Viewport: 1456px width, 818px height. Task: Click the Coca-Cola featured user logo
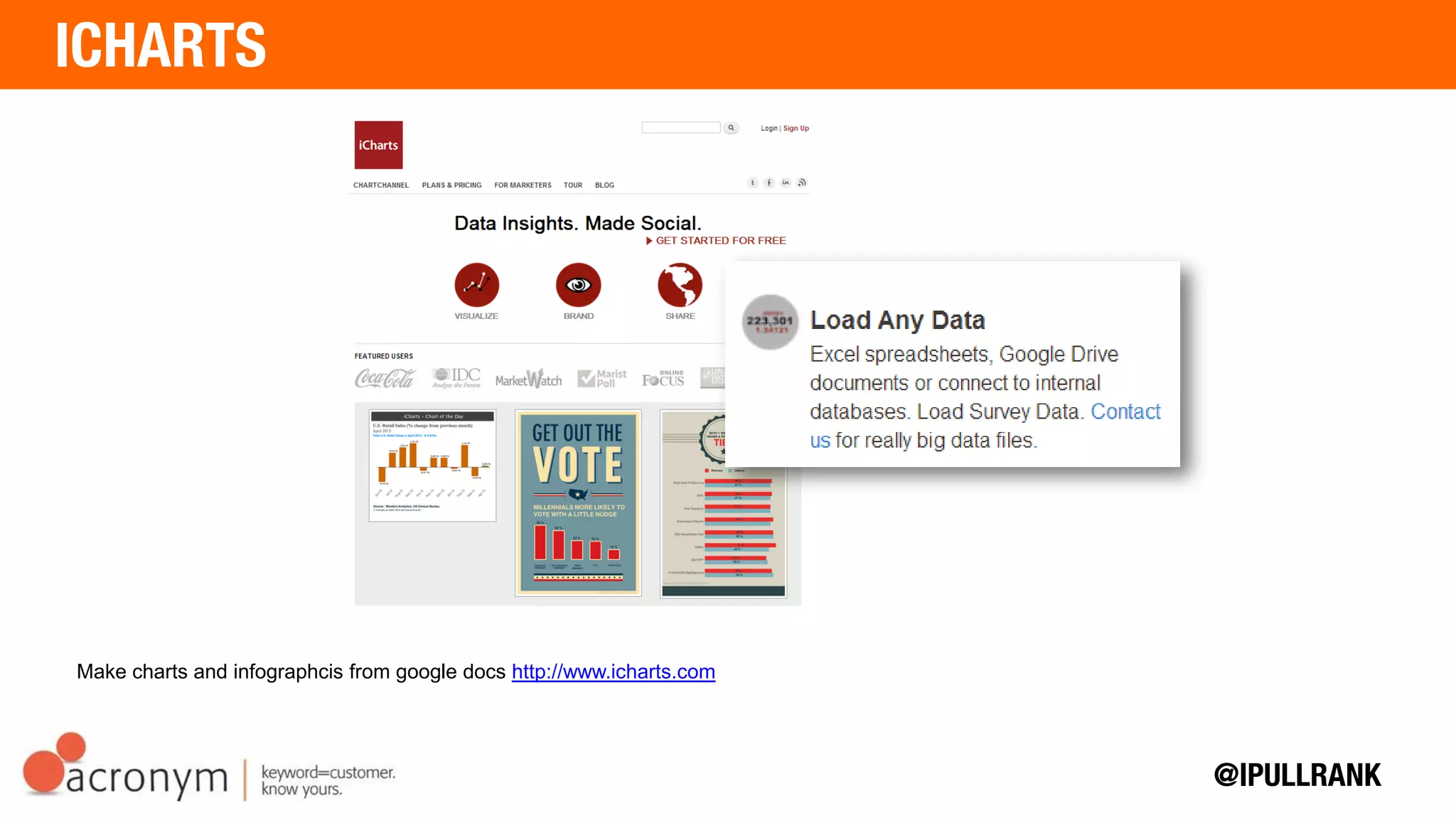[x=385, y=378]
